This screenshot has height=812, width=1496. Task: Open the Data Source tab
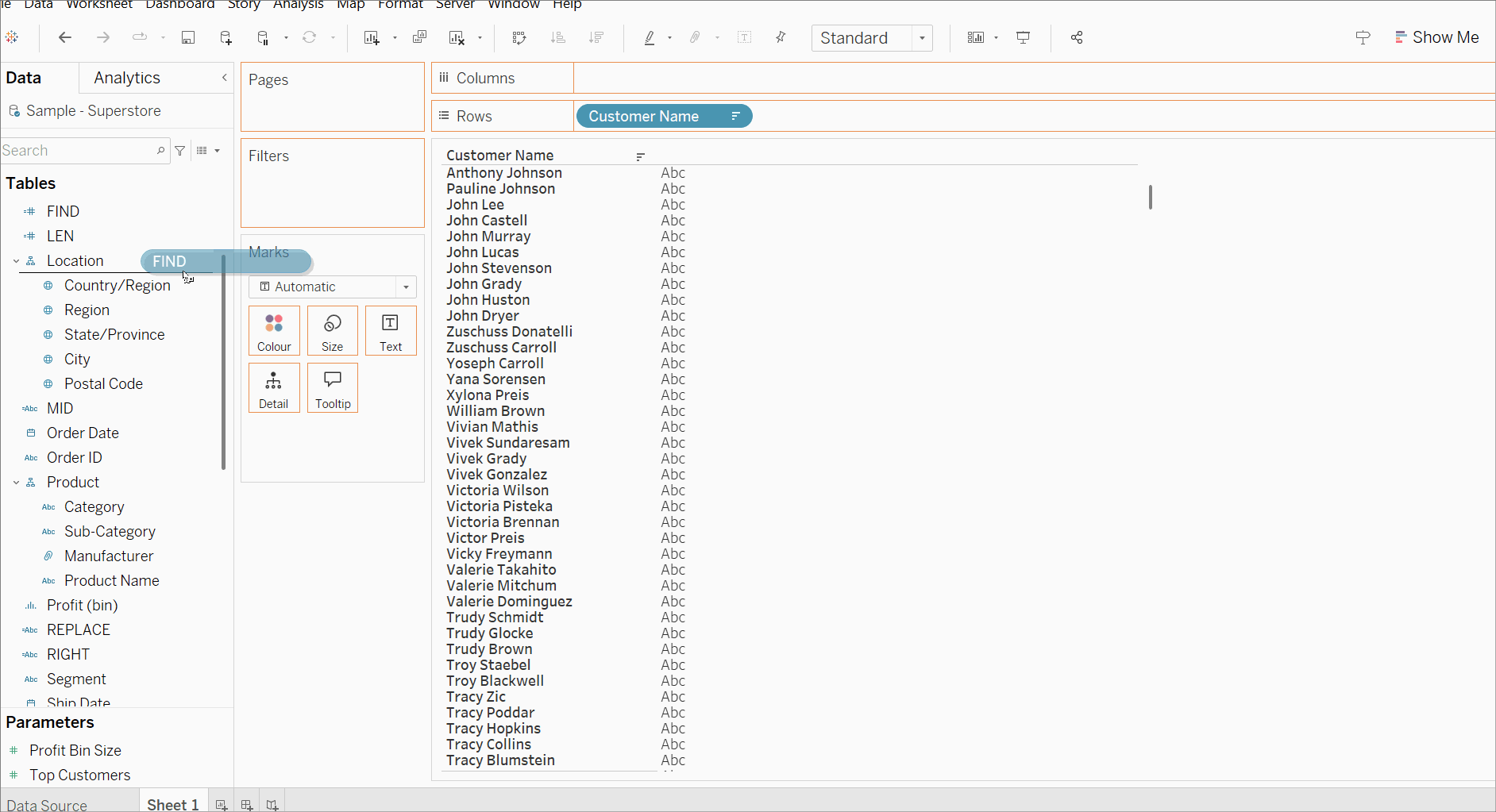coord(47,805)
